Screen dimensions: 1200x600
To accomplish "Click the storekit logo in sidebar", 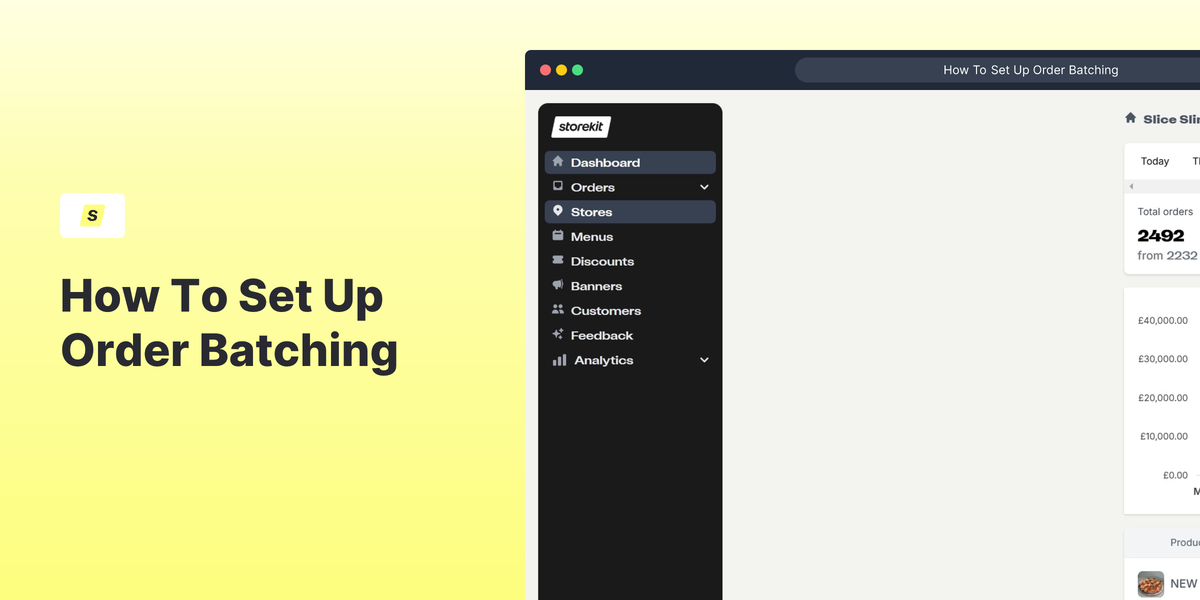I will click(581, 127).
